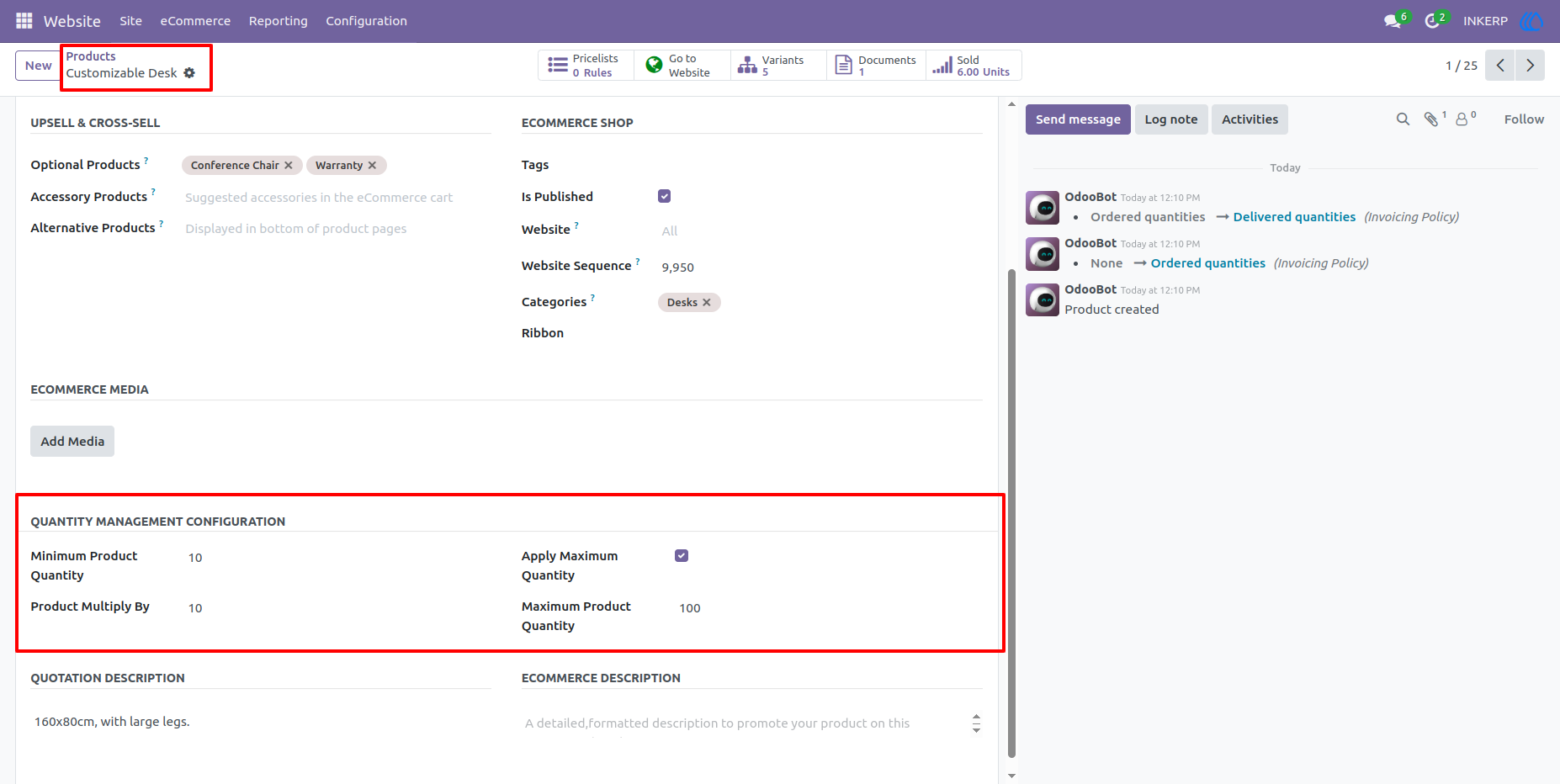
Task: Click the Ribbon selection field
Action: click(820, 333)
